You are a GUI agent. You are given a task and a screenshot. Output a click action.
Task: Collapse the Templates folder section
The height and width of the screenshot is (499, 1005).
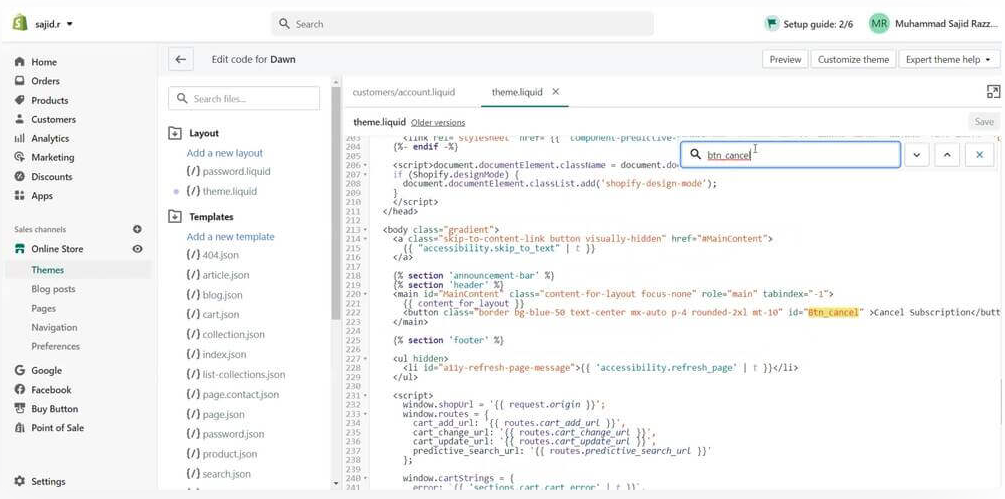pos(175,217)
